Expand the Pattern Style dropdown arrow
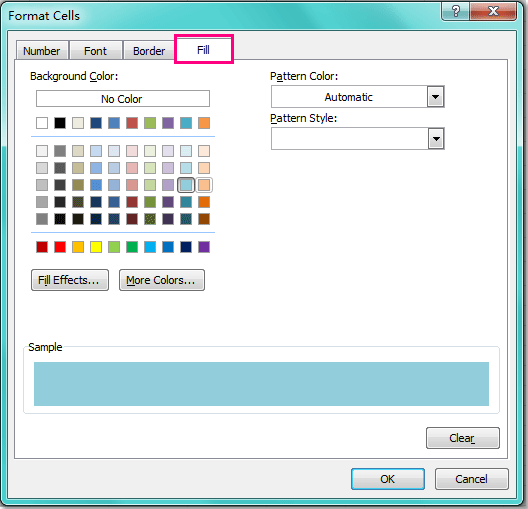 [x=436, y=138]
